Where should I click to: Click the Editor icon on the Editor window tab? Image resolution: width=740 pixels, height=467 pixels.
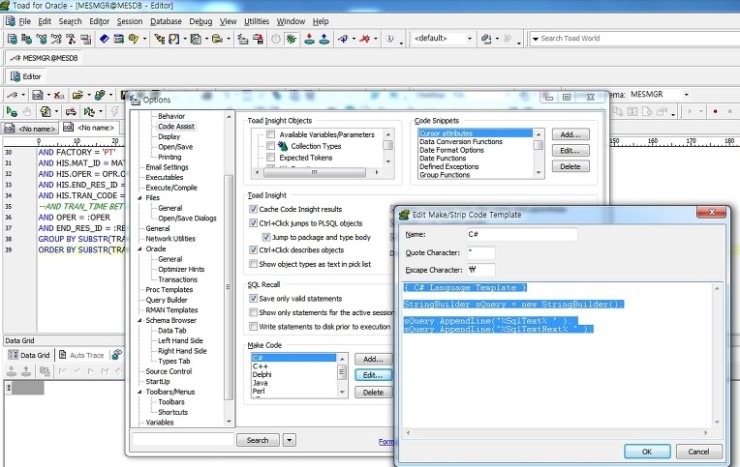16,76
